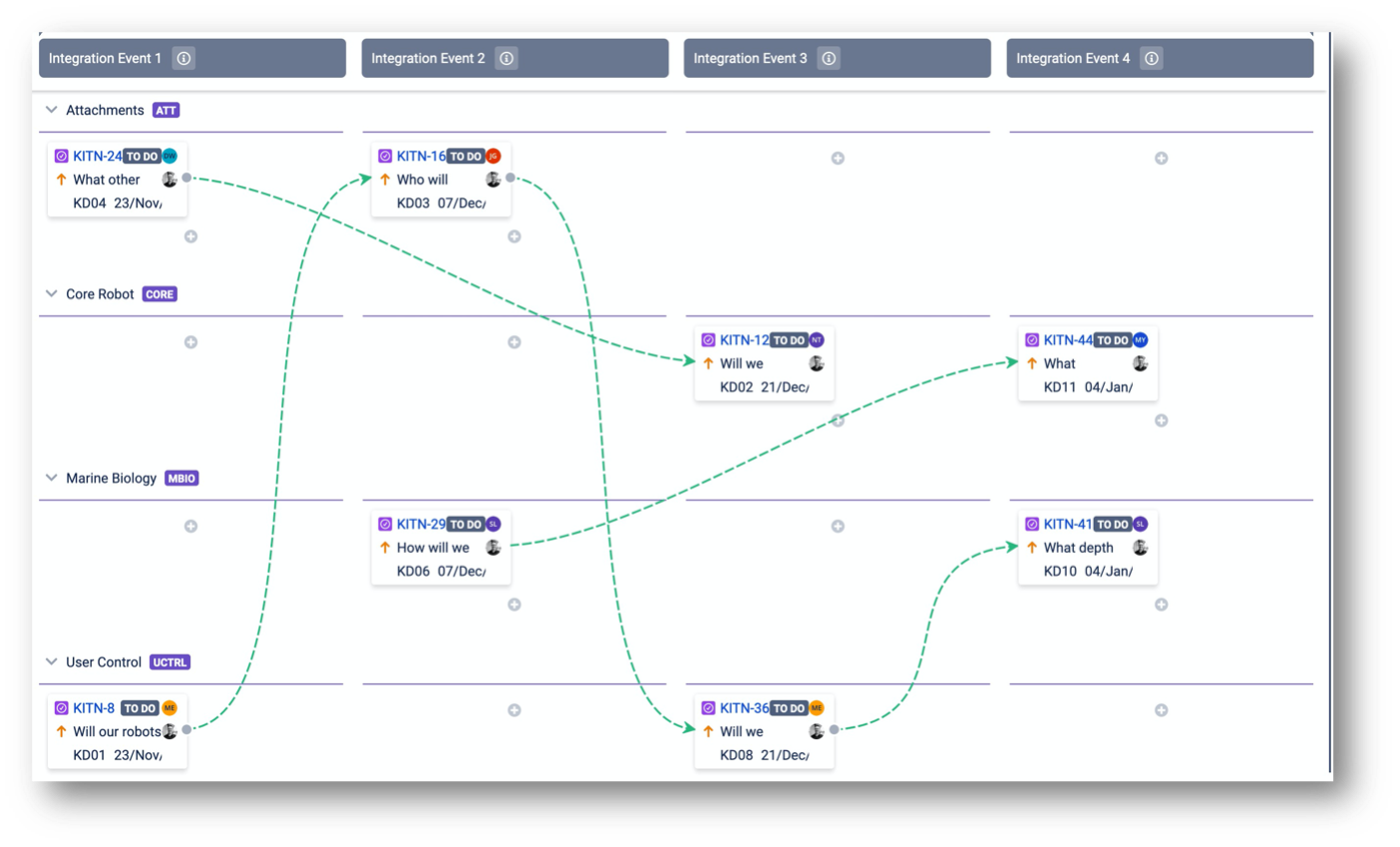
Task: Open the Integration Event 3 info icon
Action: coord(828,58)
